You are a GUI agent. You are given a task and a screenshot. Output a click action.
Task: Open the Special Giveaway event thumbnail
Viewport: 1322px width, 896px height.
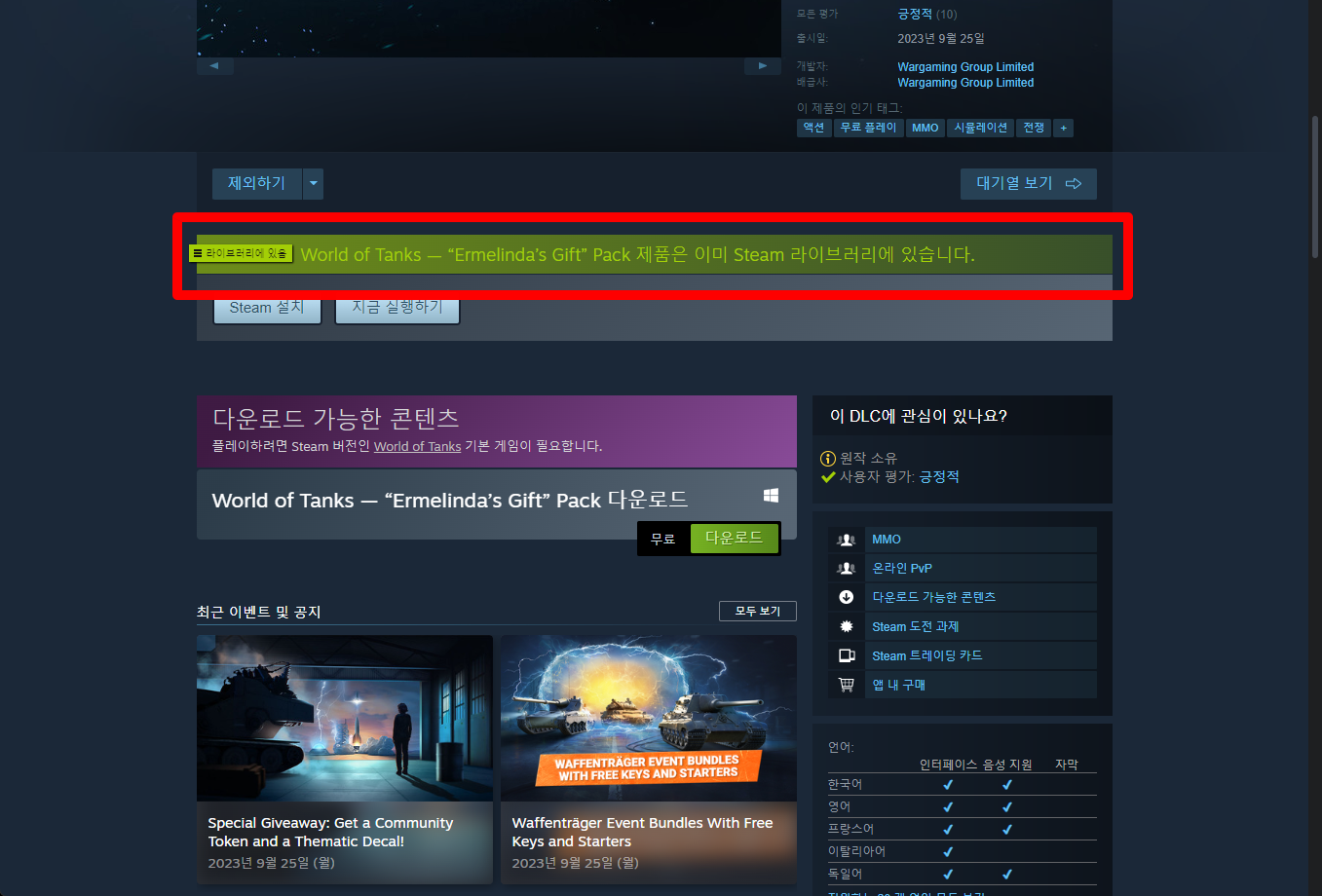point(345,719)
